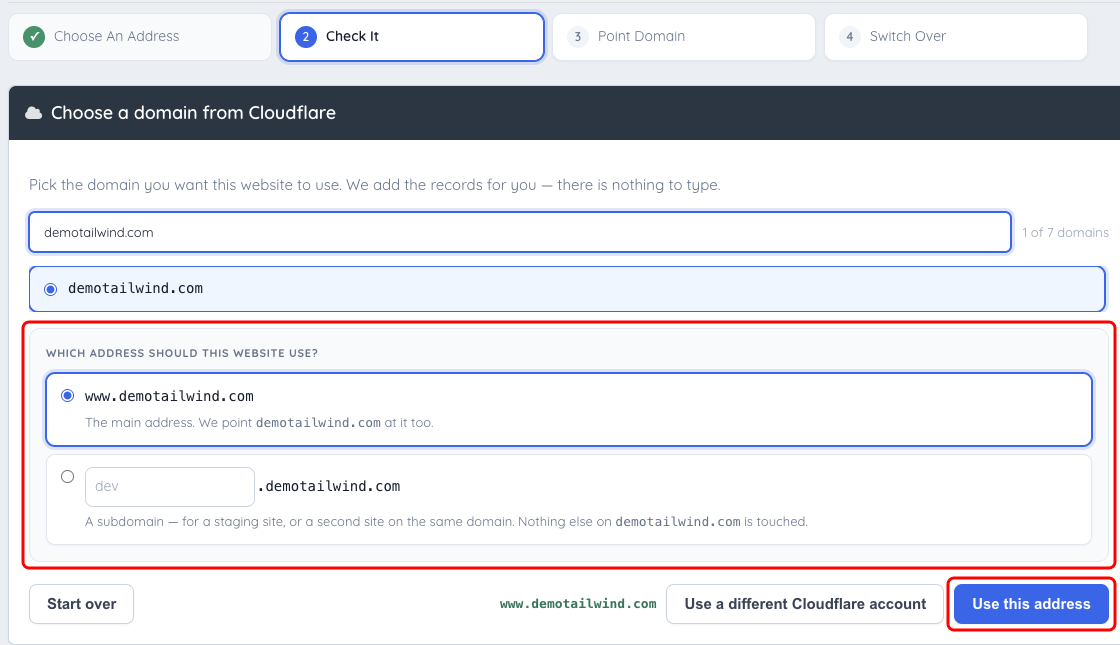Open the Choose An Address step
Viewport: 1120px width, 645px height.
[140, 36]
